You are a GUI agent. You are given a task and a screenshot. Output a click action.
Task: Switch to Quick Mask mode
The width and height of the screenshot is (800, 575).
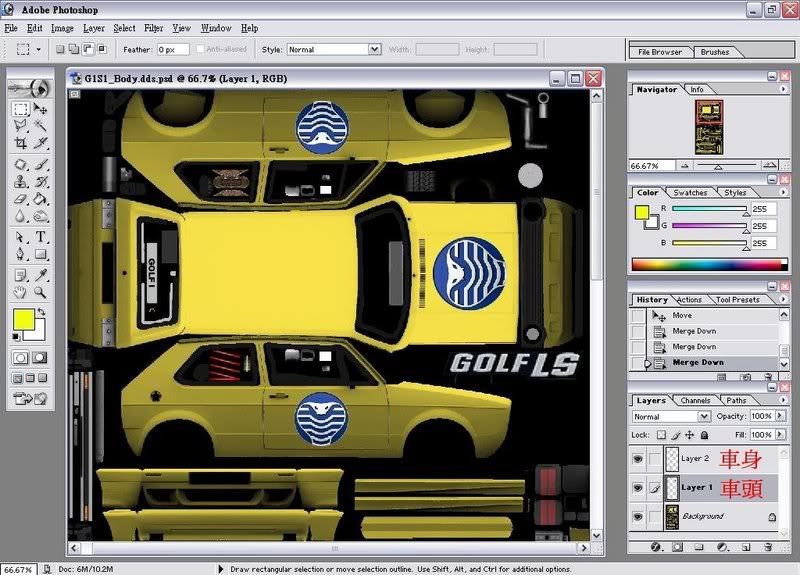pyautogui.click(x=40, y=358)
